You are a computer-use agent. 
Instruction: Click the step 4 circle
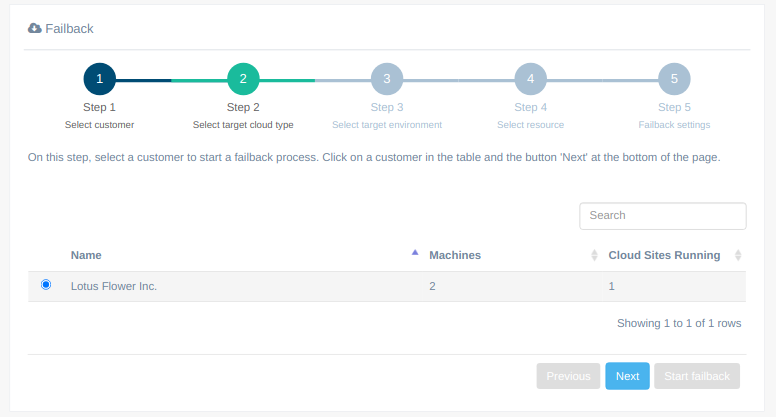point(531,79)
